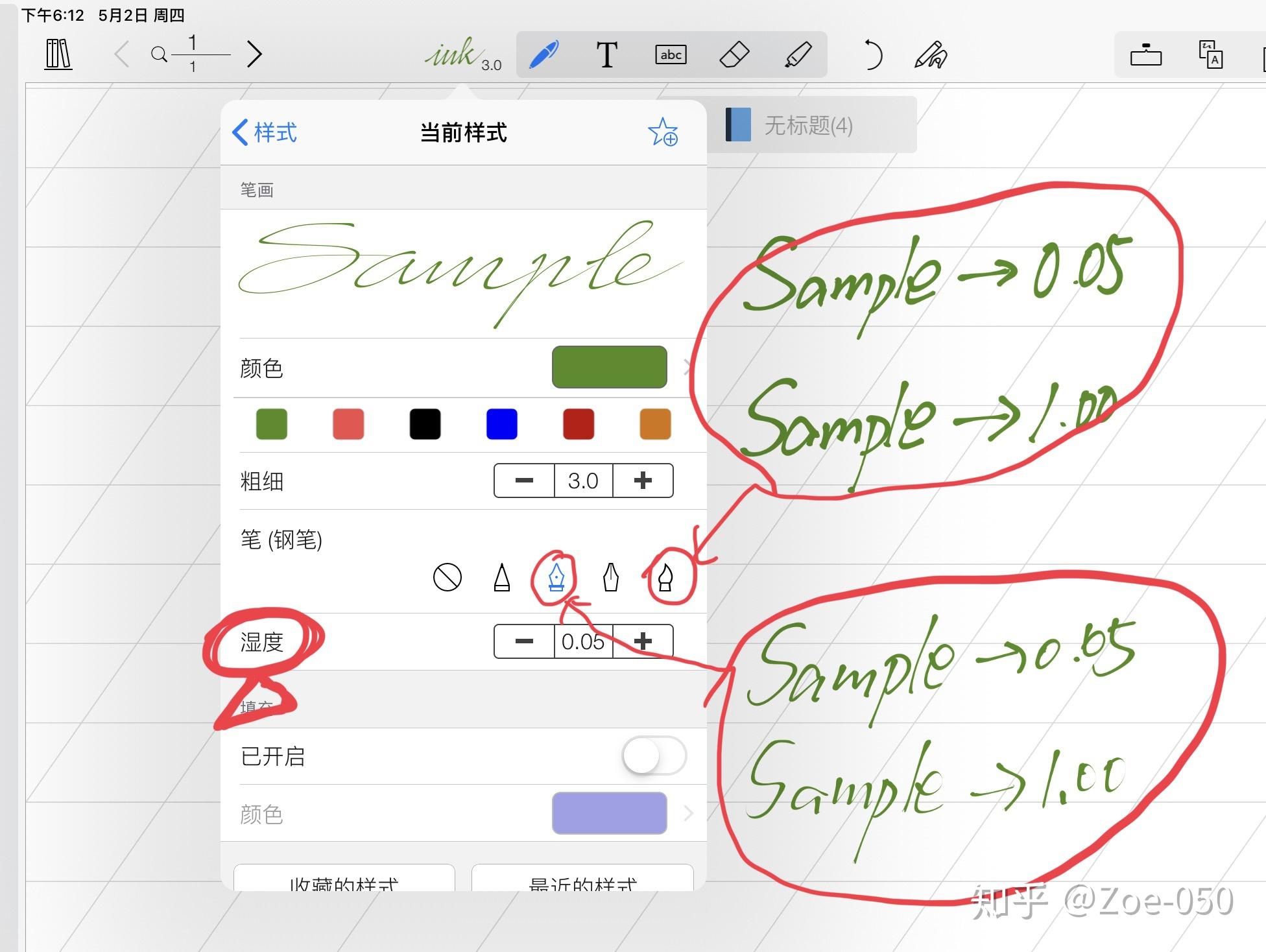
Task: Select the Text tool (T)
Action: coord(607,54)
